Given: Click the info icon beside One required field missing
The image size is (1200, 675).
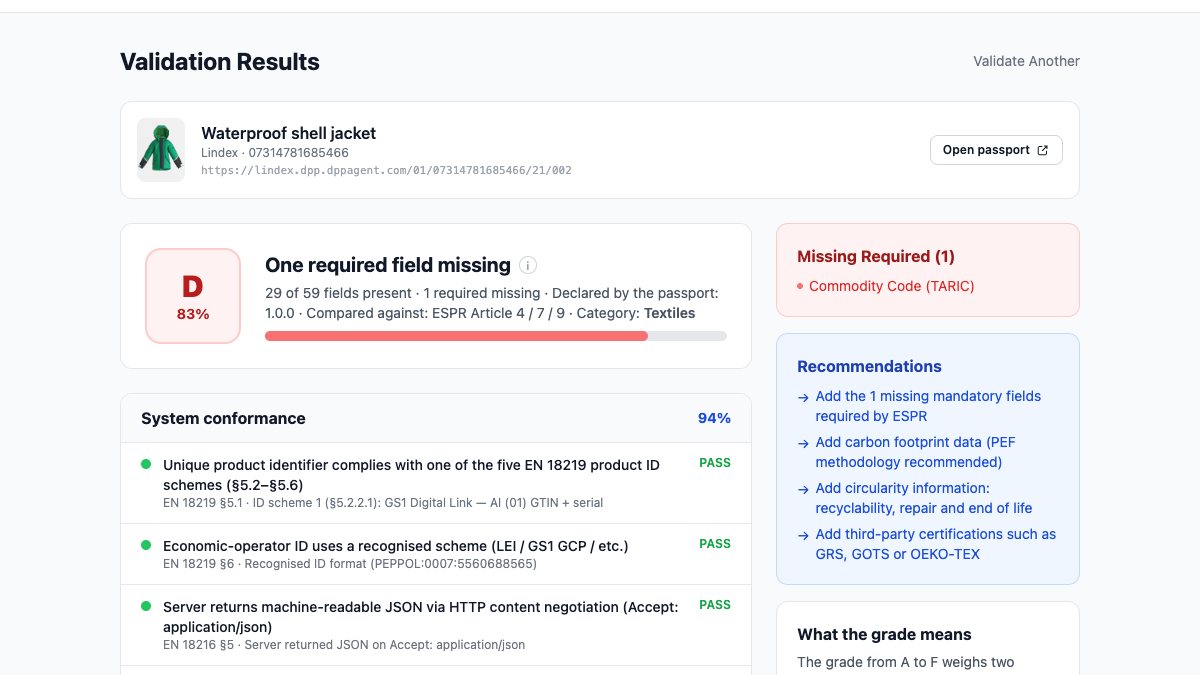Looking at the screenshot, I should 528,265.
